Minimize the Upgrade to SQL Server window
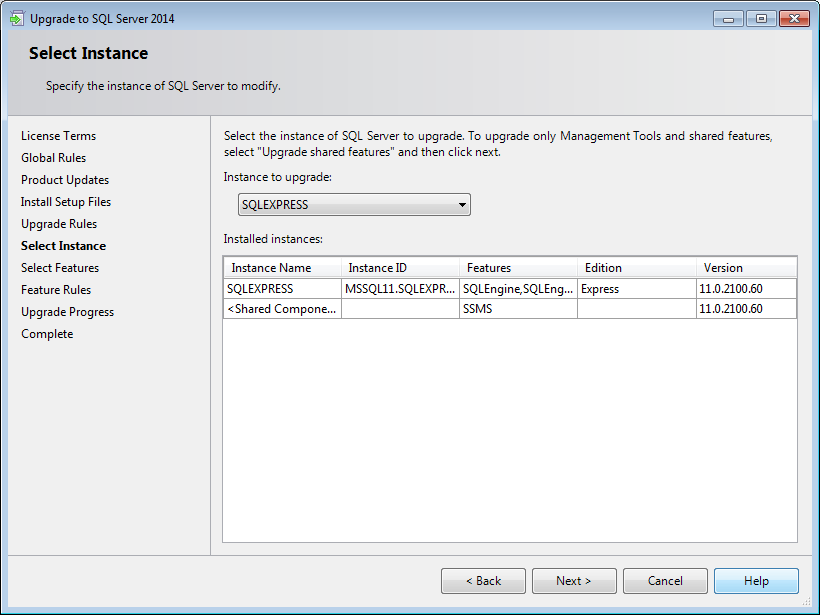The height and width of the screenshot is (615, 820). click(728, 19)
